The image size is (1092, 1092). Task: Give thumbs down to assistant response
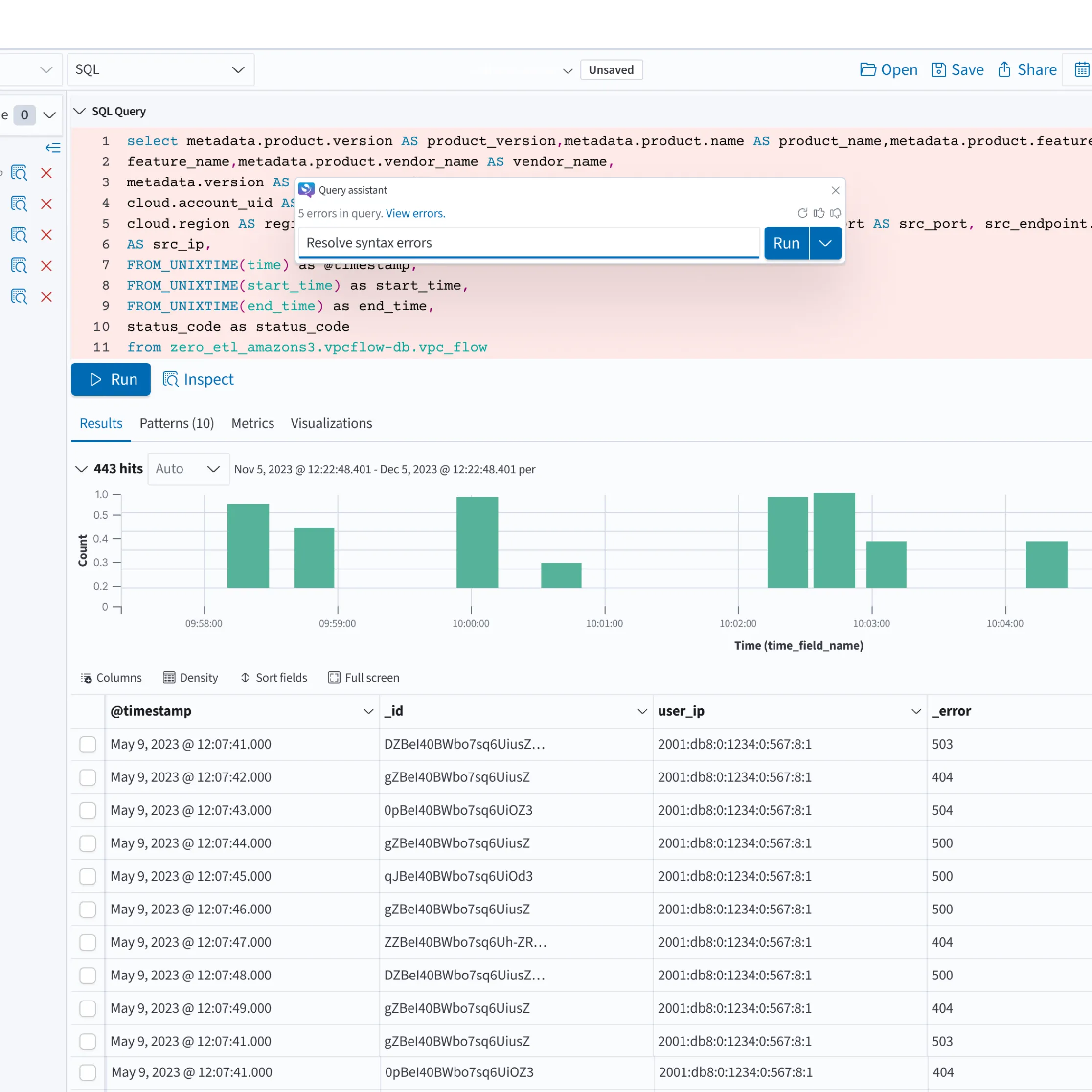pyautogui.click(x=835, y=213)
